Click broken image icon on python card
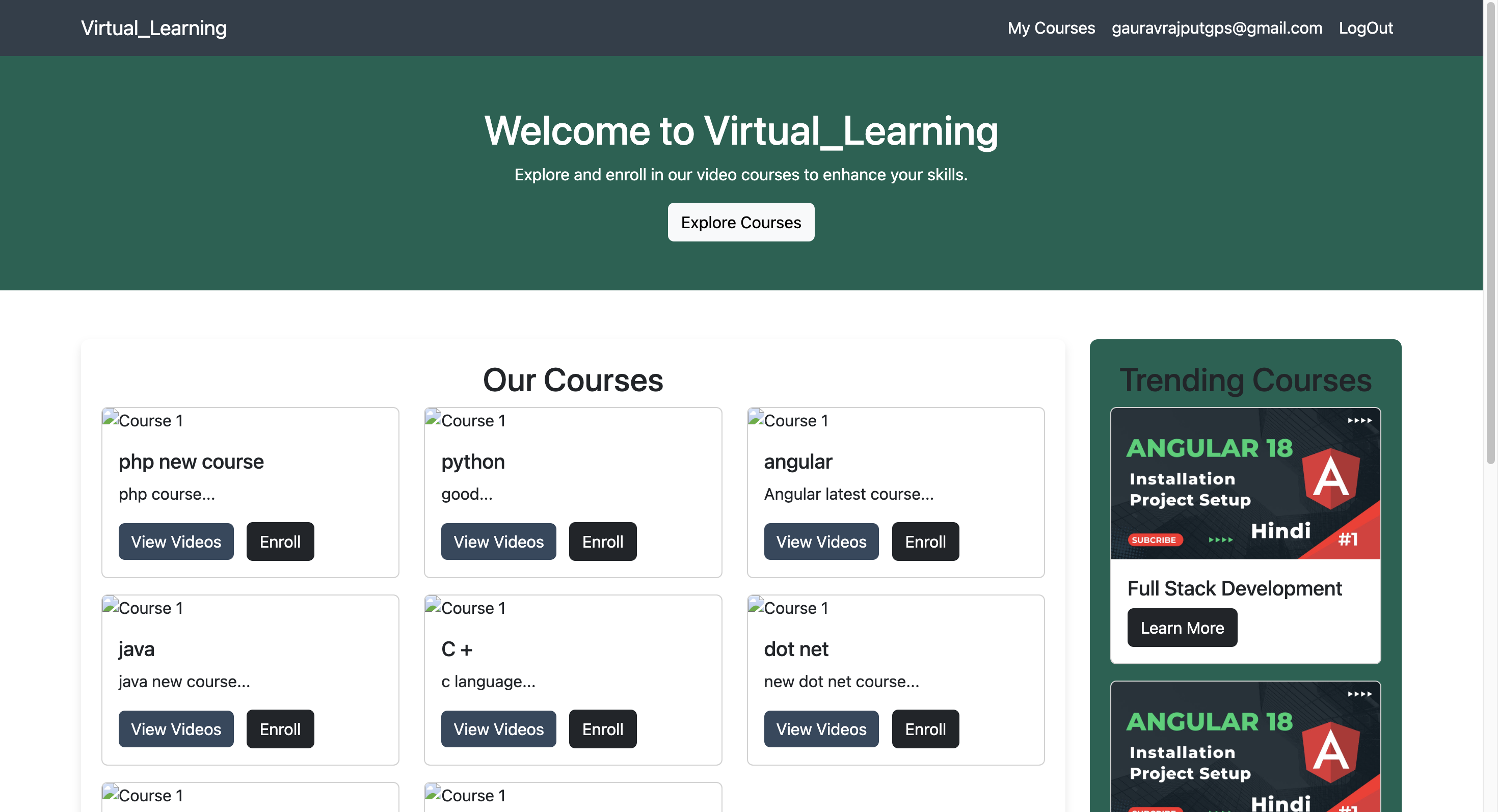The image size is (1498, 812). 433,418
